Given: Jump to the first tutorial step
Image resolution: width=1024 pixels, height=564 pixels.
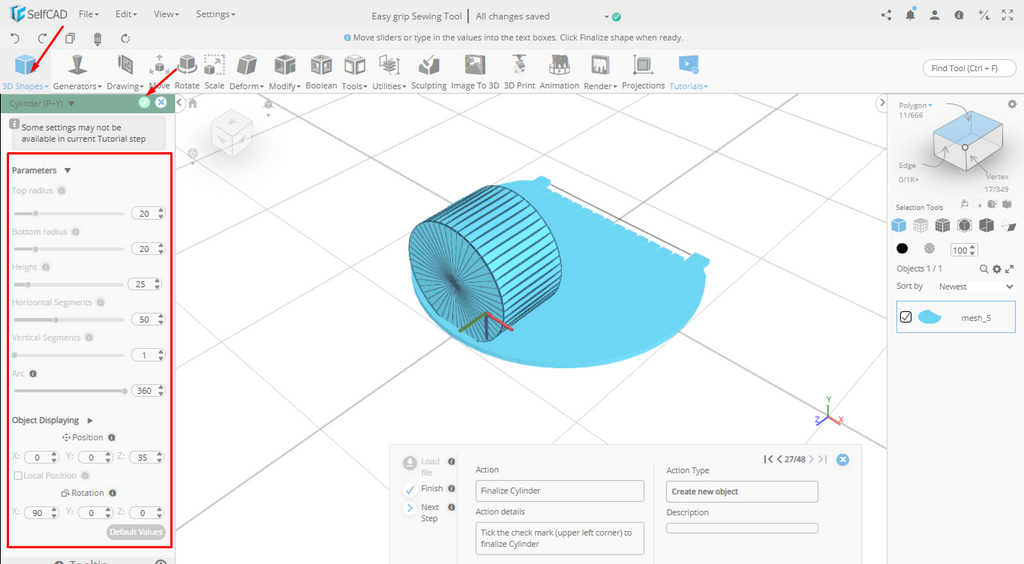Looking at the screenshot, I should pos(768,460).
